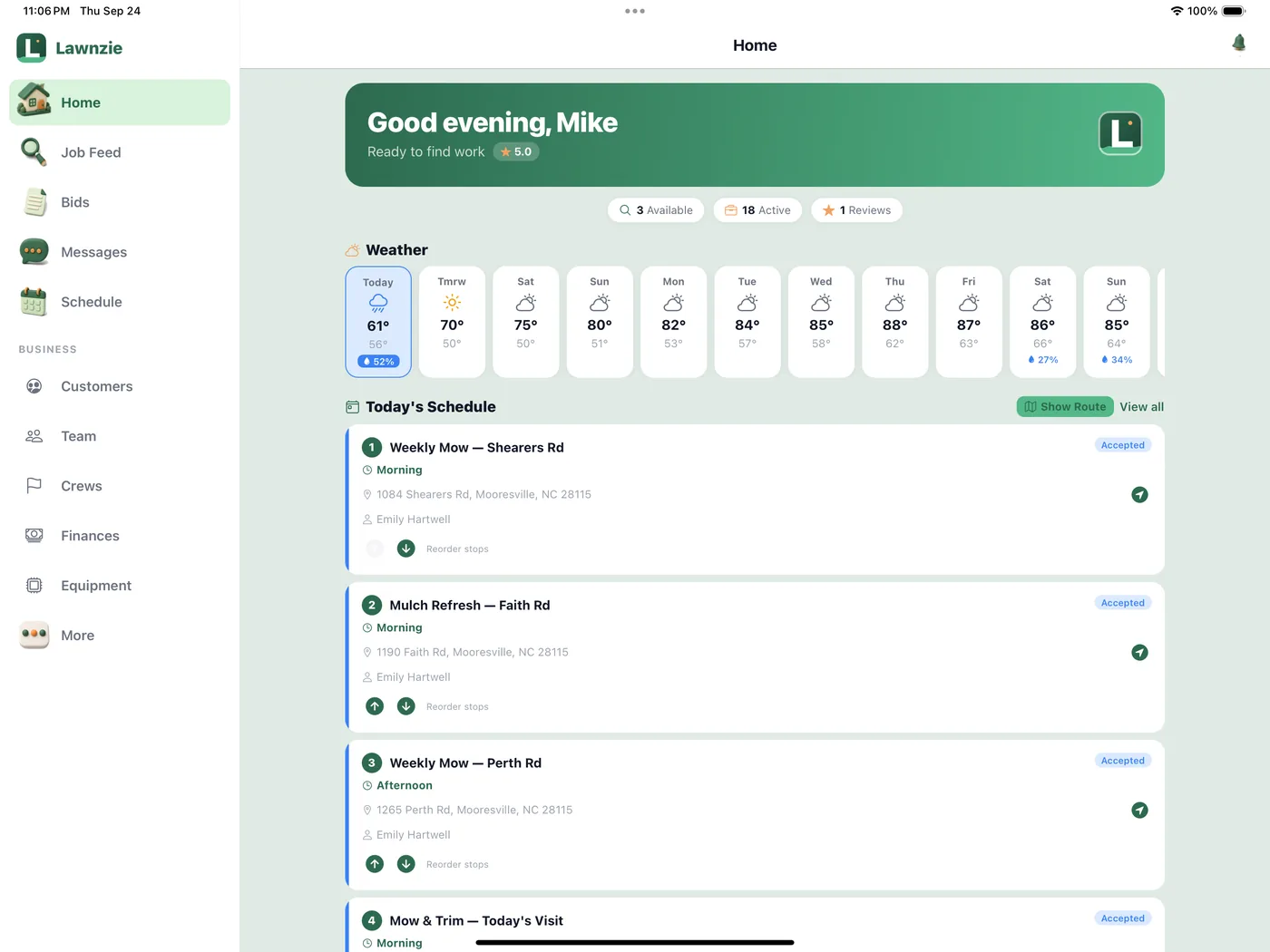The image size is (1270, 952).
Task: Move Faith Rd stop up
Action: (x=375, y=706)
